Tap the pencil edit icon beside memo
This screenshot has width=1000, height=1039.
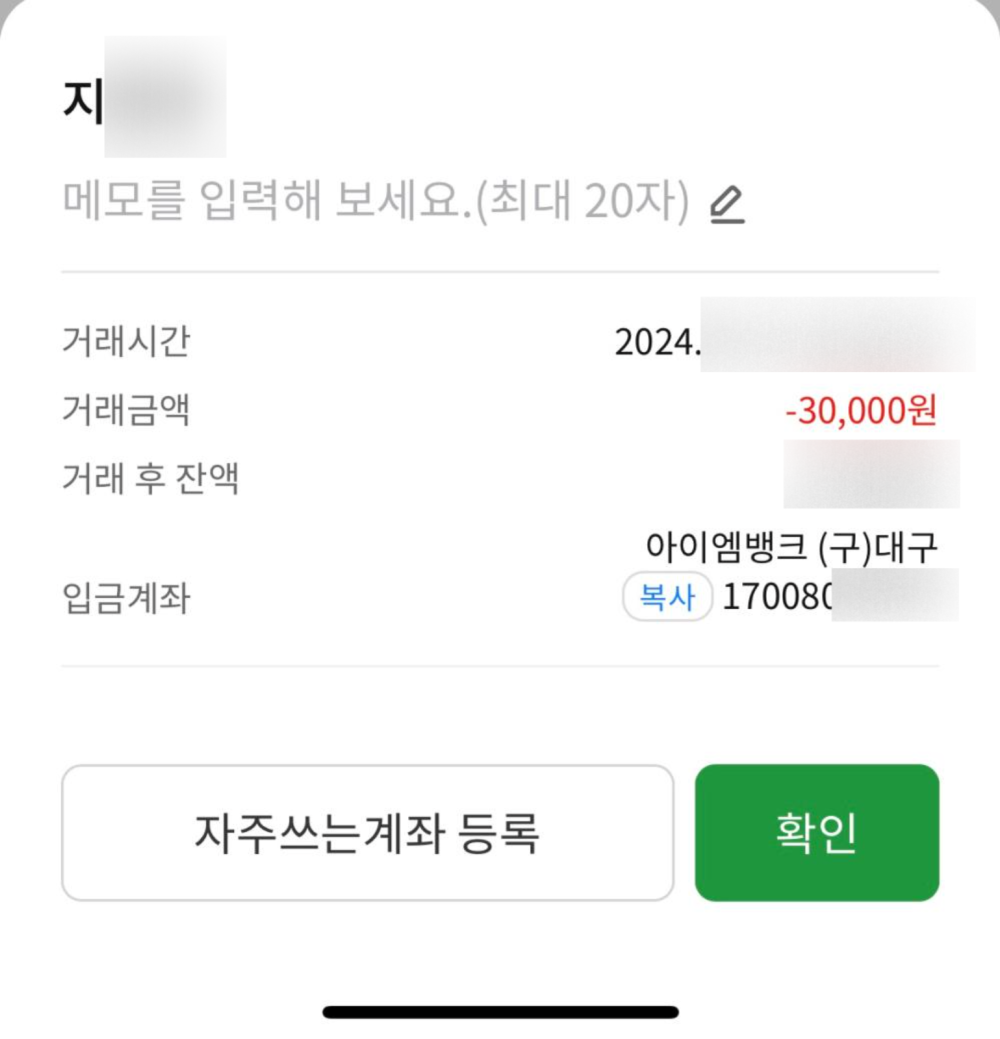(727, 205)
